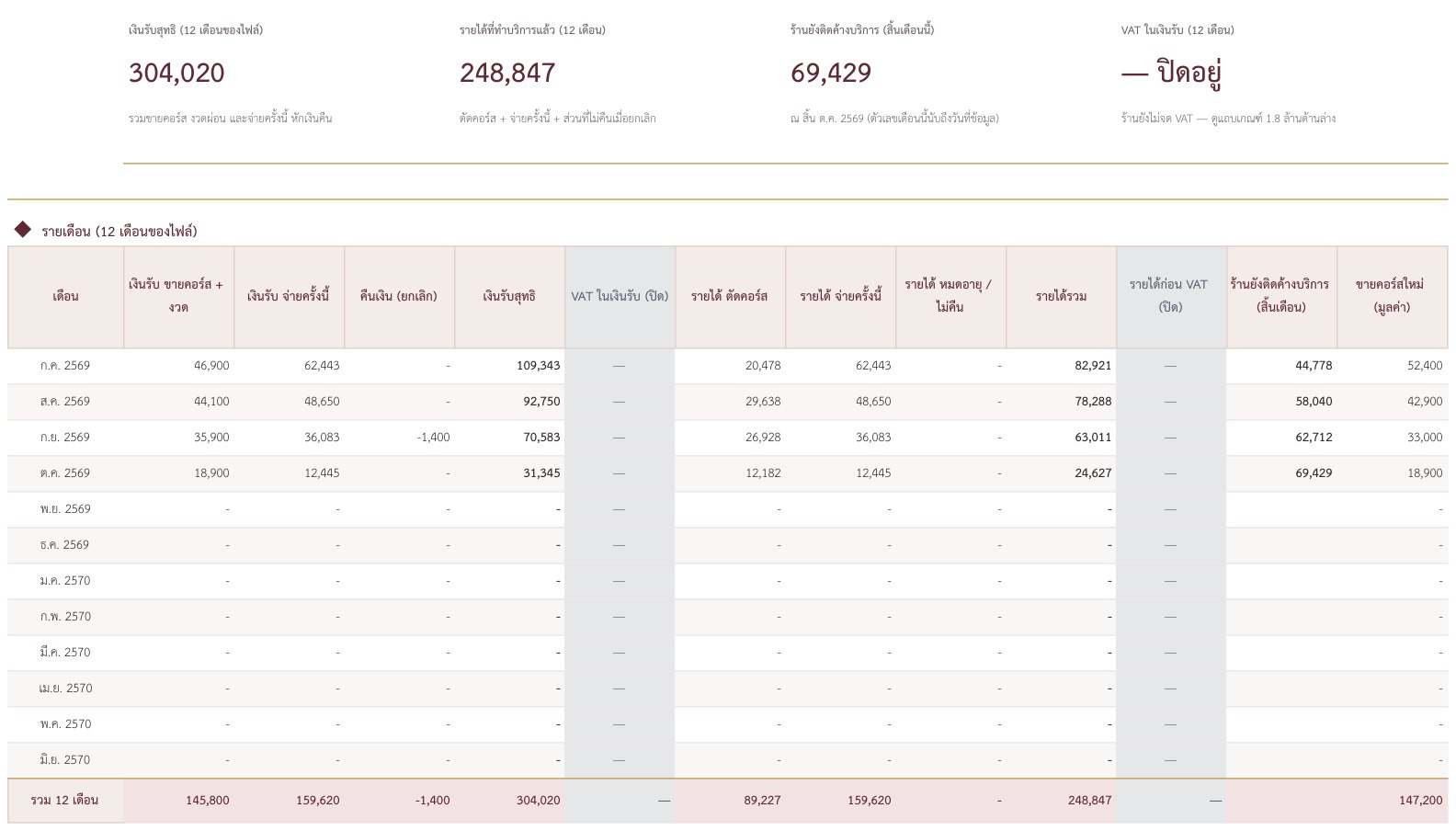The height and width of the screenshot is (831, 1456).
Task: Click the "รายเดือน (12 เดือนของไฟล์)" section heading
Action: (x=119, y=231)
